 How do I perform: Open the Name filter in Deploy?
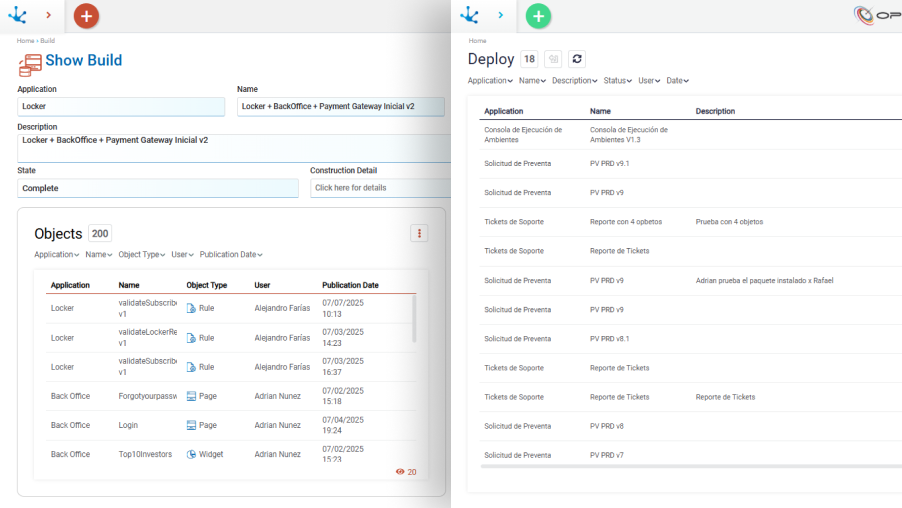pyautogui.click(x=532, y=81)
